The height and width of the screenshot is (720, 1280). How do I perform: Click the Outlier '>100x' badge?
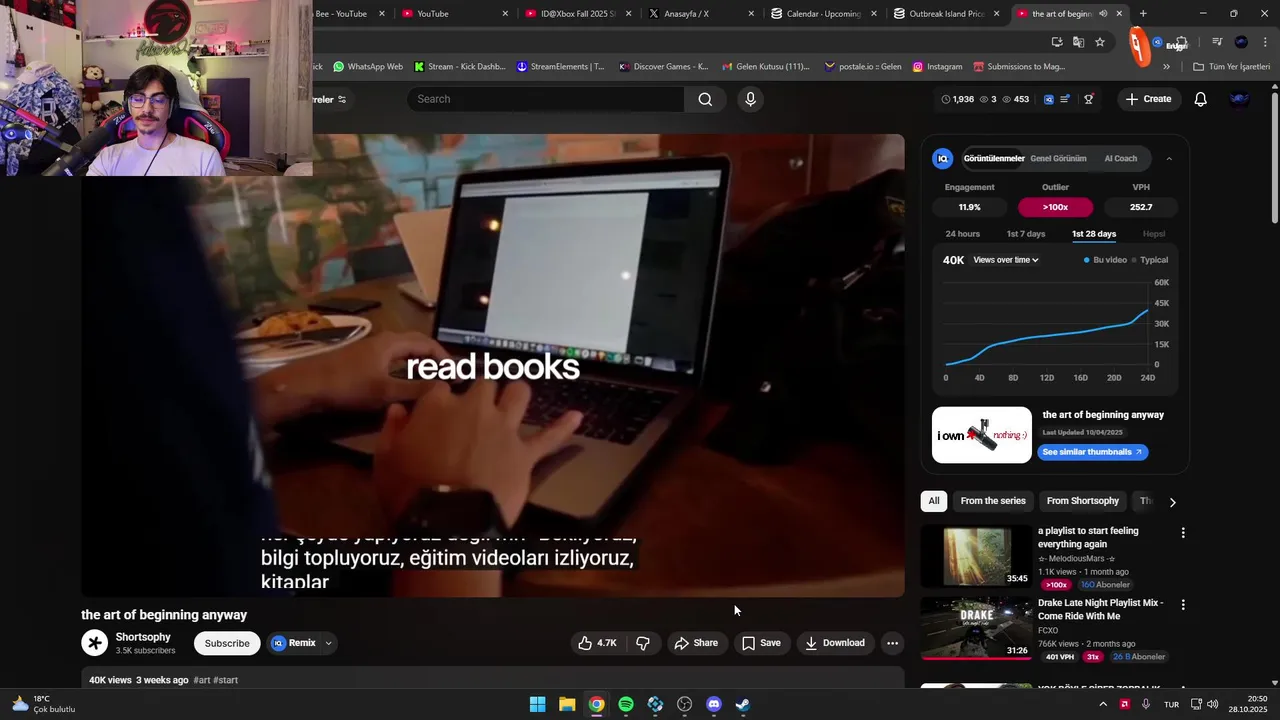(1055, 207)
